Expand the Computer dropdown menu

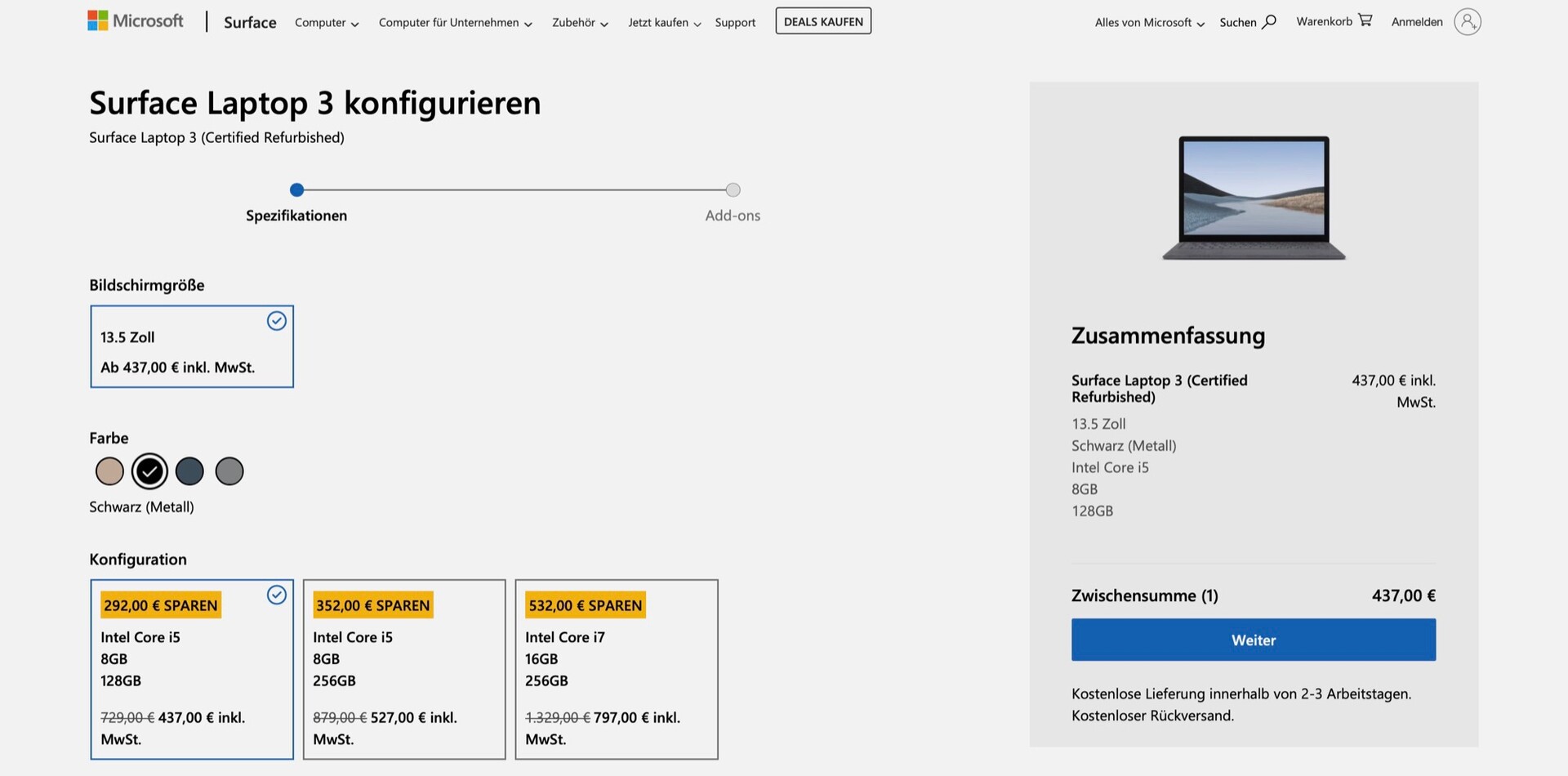327,23
